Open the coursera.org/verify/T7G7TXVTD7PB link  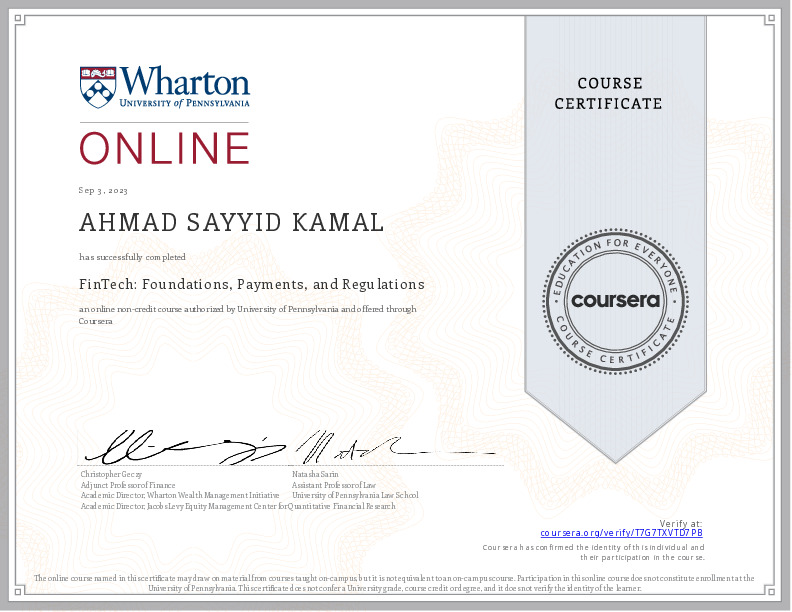pyautogui.click(x=621, y=533)
